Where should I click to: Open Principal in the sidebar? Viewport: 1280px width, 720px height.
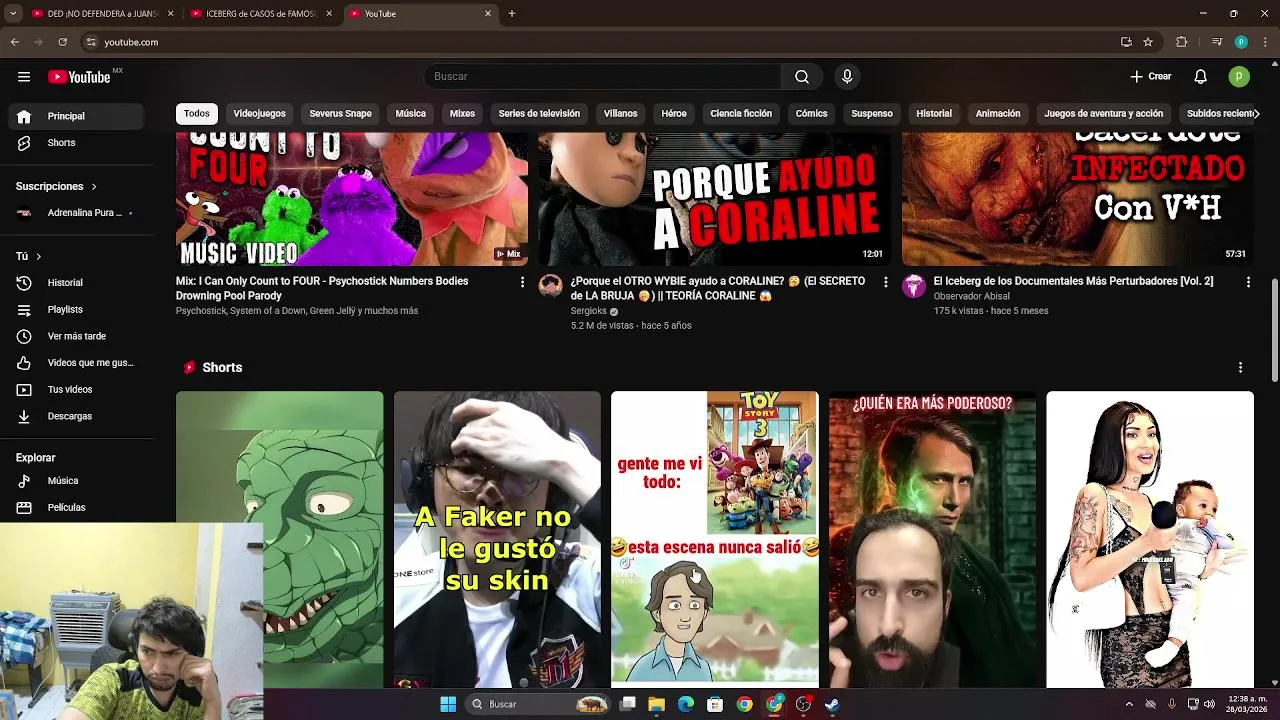pyautogui.click(x=77, y=116)
